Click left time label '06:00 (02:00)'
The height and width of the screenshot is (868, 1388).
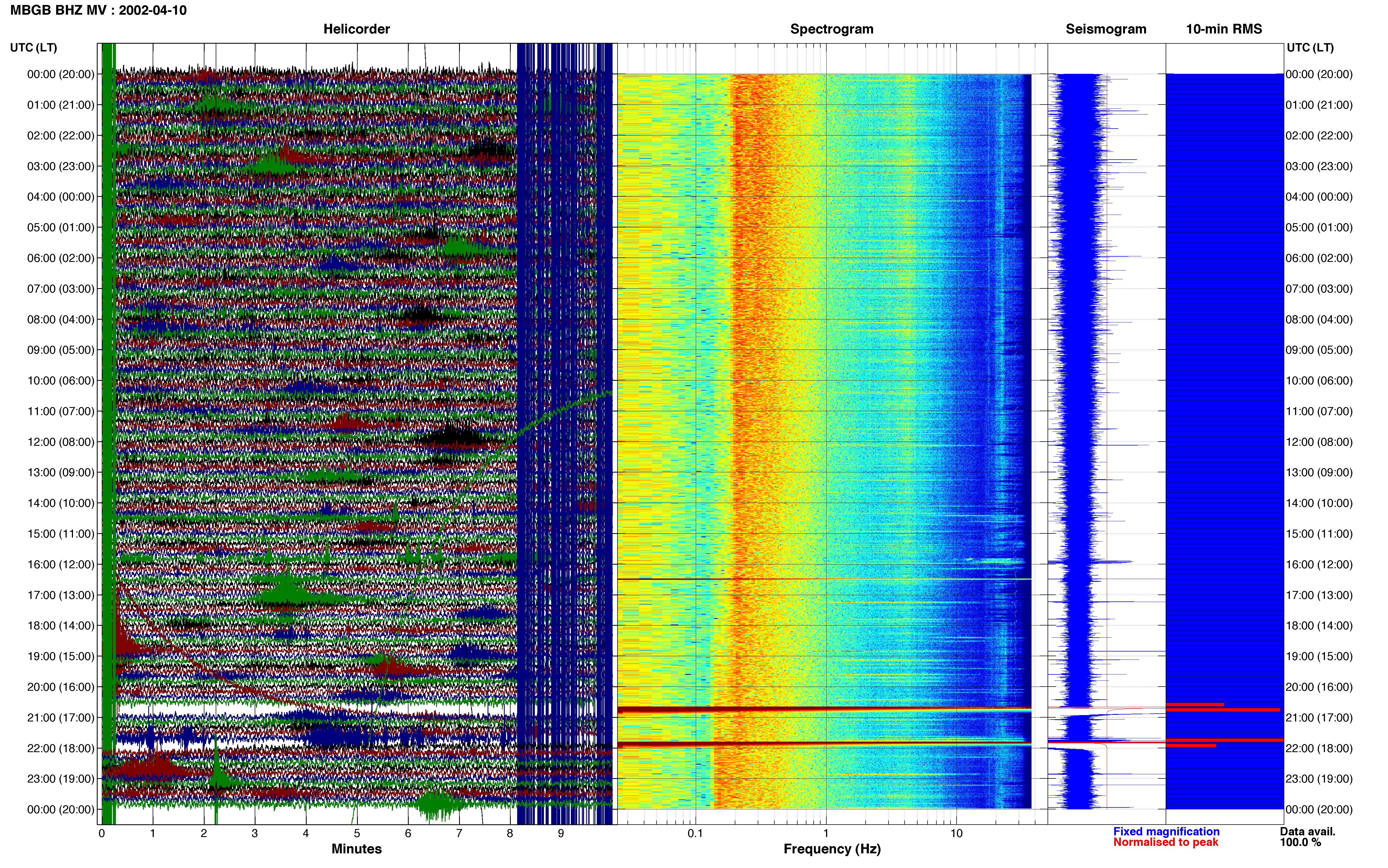point(61,258)
